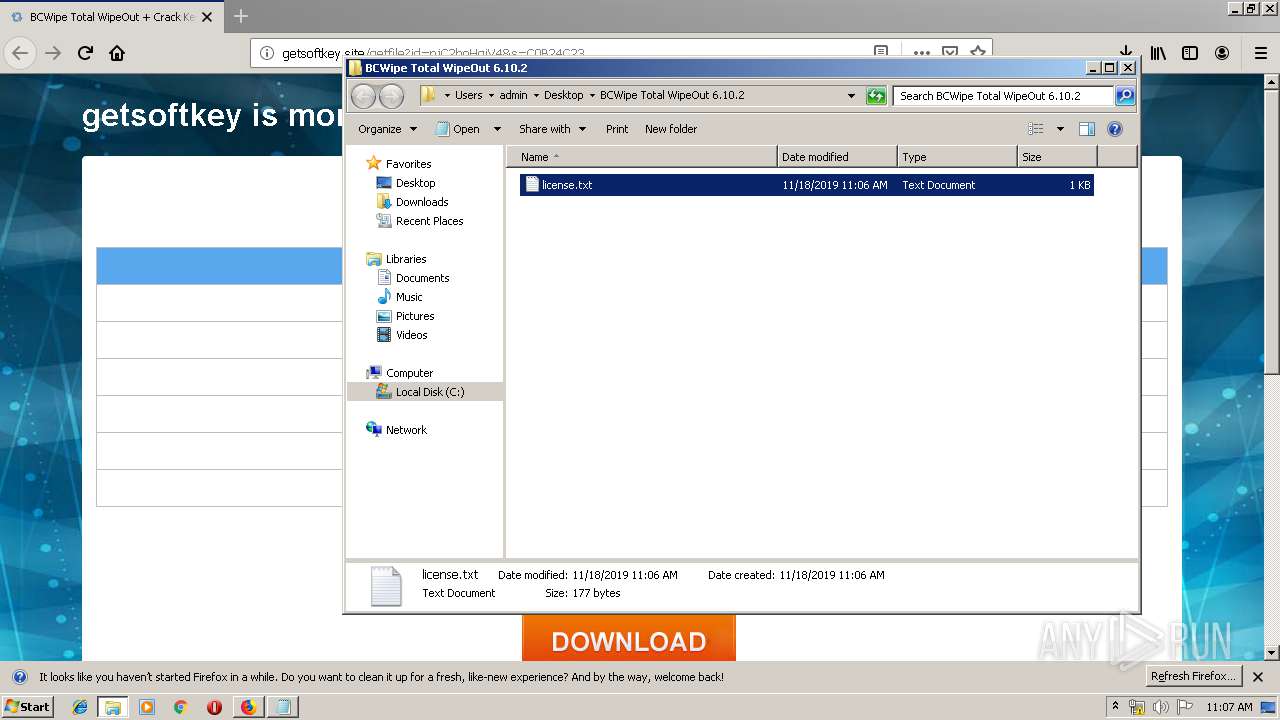Open the views options dropdown arrow

click(x=1060, y=129)
